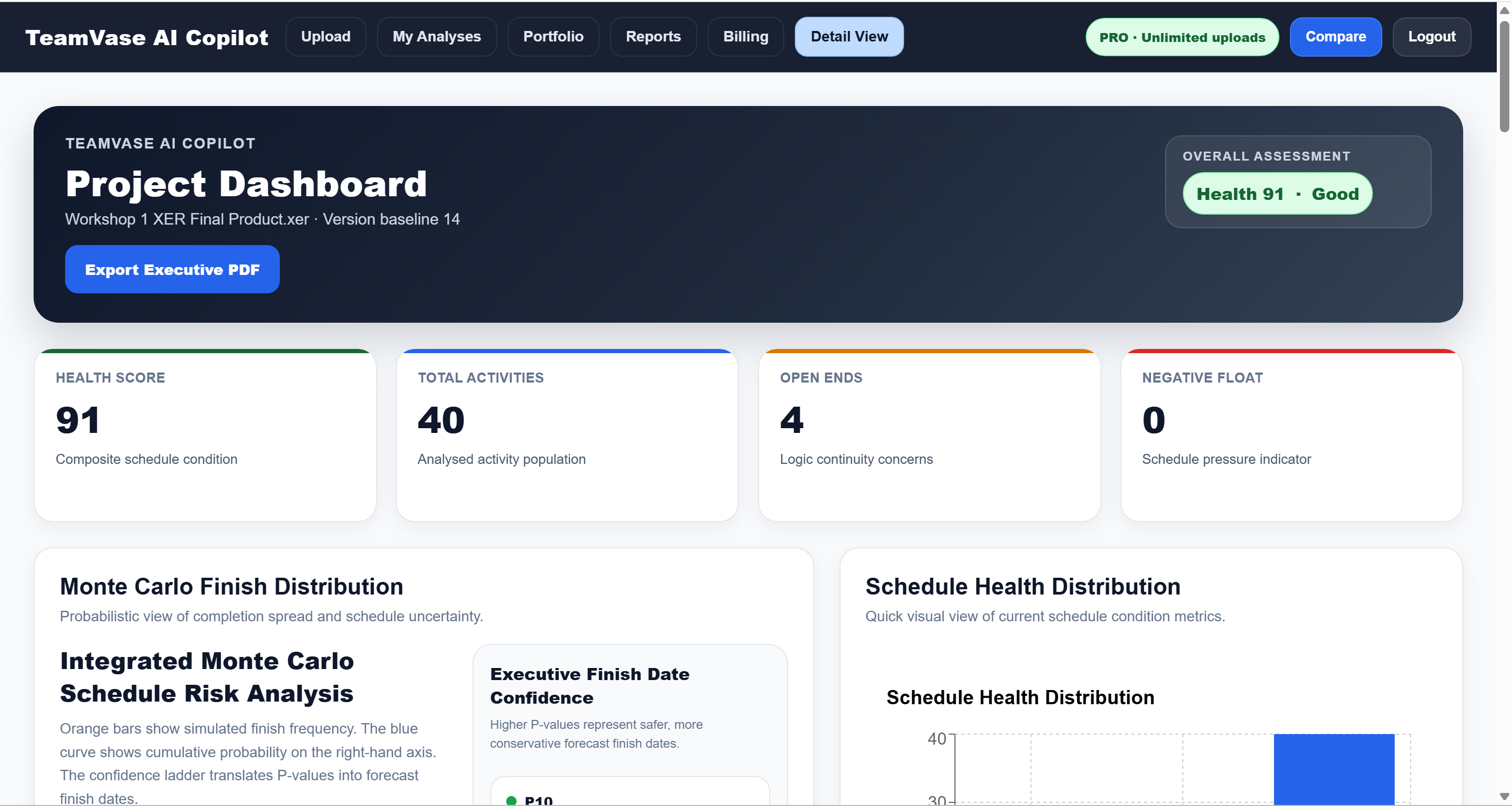Click the Health 91 Good assessment pill
The width and height of the screenshot is (1512, 806).
(1277, 194)
